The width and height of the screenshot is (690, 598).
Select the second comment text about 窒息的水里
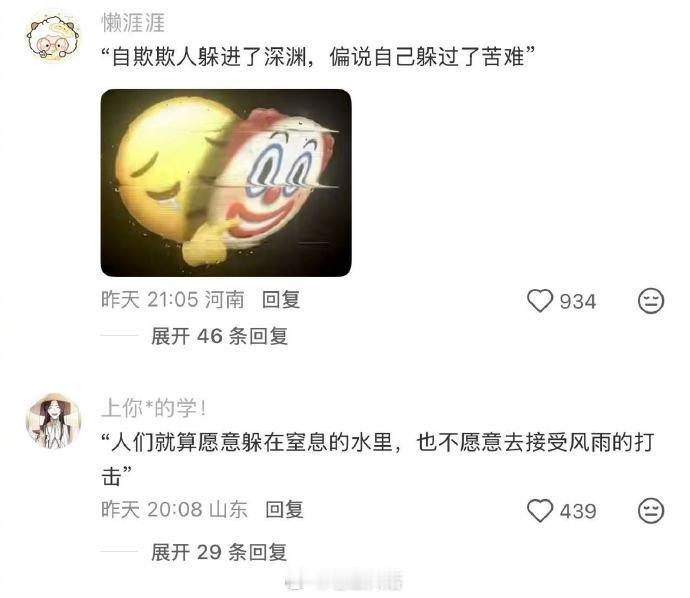pos(378,459)
